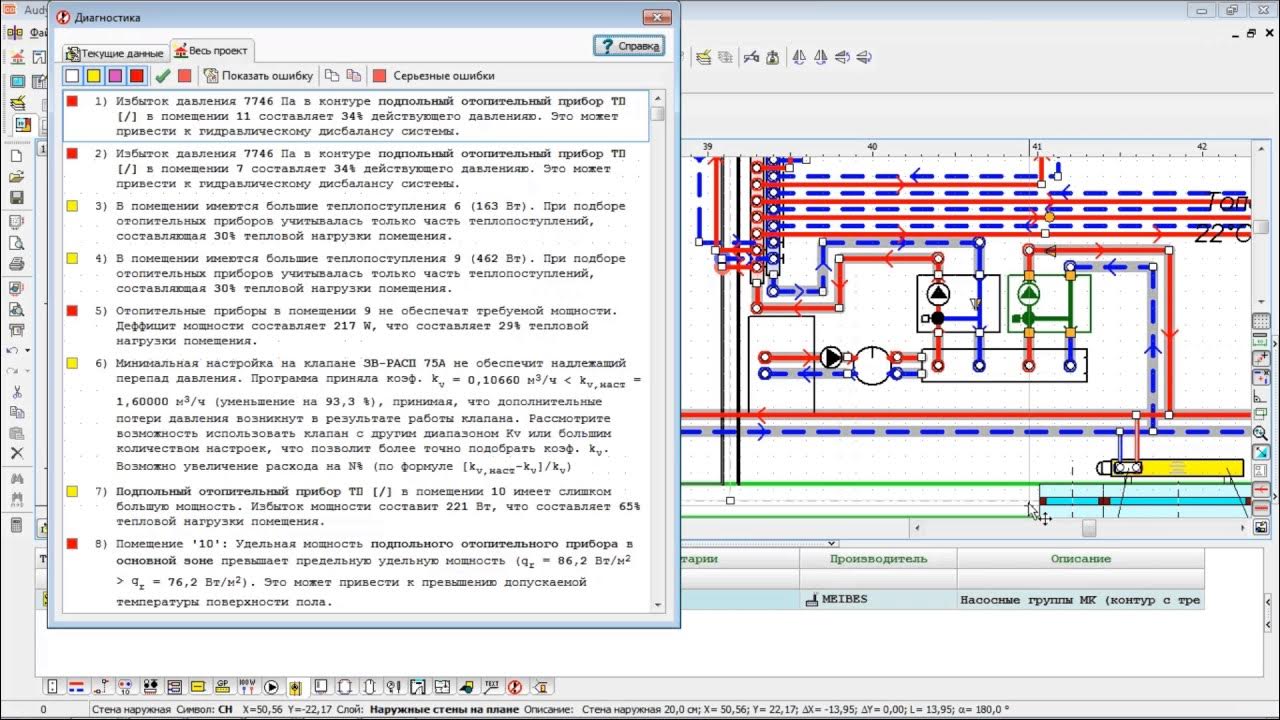Toggle the magenta message filter square
Screen dimensions: 1280x720
coord(115,75)
